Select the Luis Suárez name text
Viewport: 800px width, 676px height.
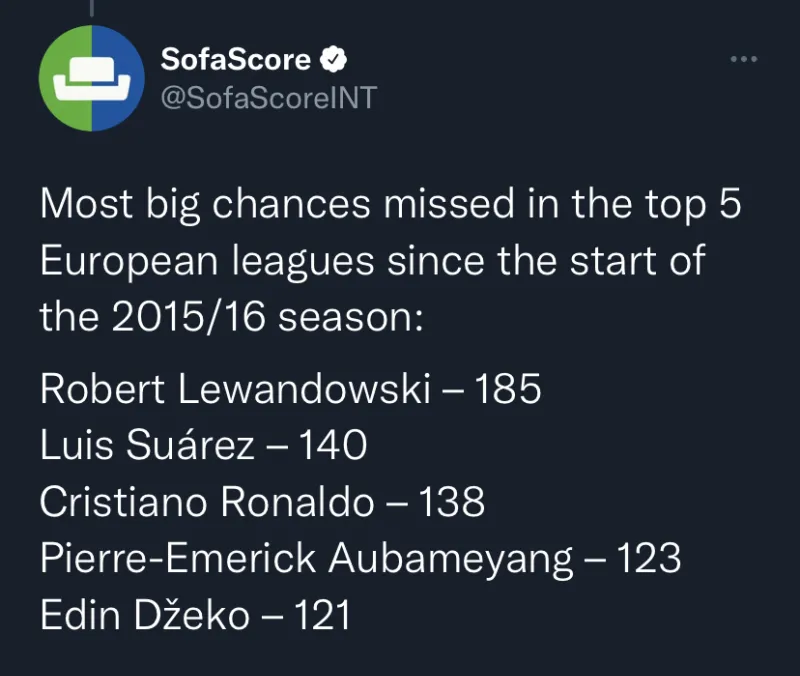[x=147, y=445]
